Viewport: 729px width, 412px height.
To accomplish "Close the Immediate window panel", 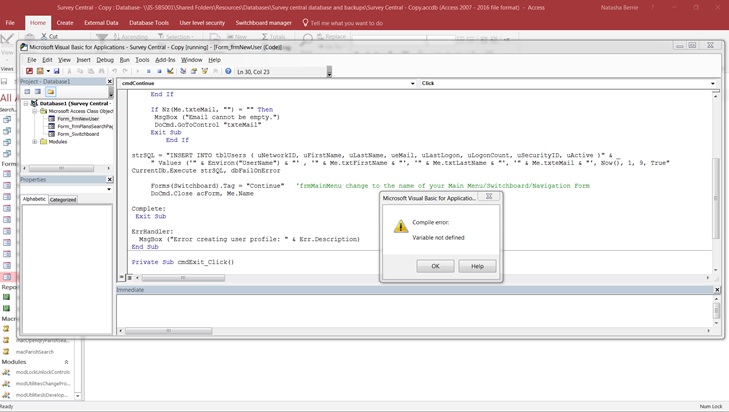I will point(717,290).
